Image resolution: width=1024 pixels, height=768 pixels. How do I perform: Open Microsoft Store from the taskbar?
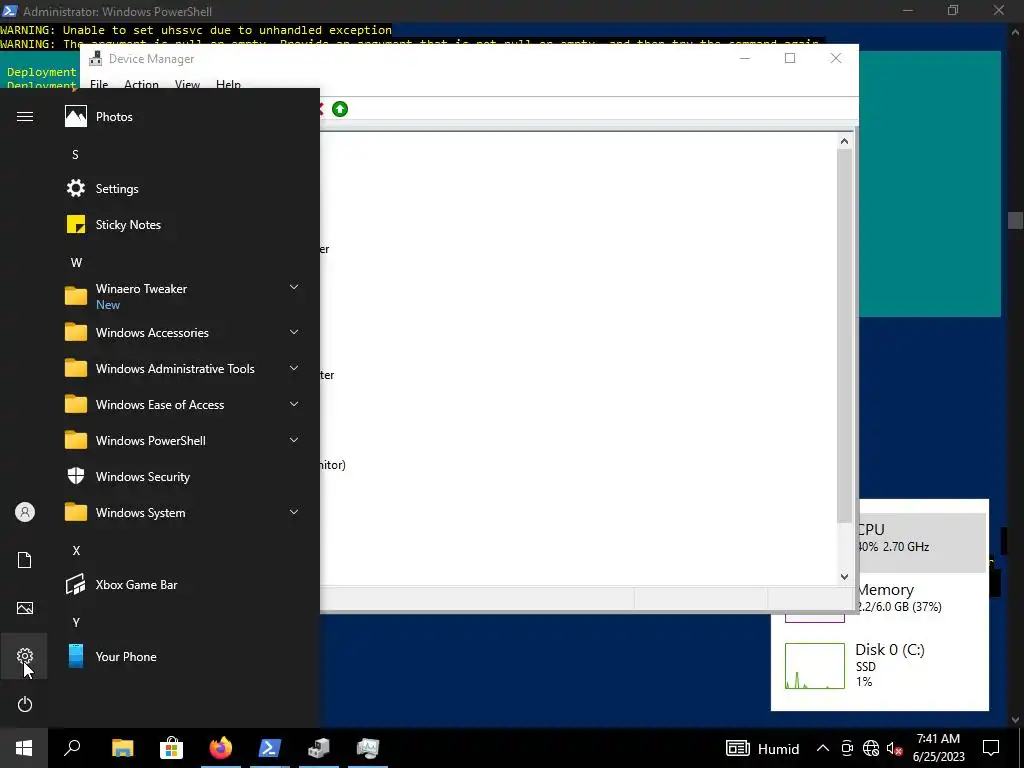point(171,748)
